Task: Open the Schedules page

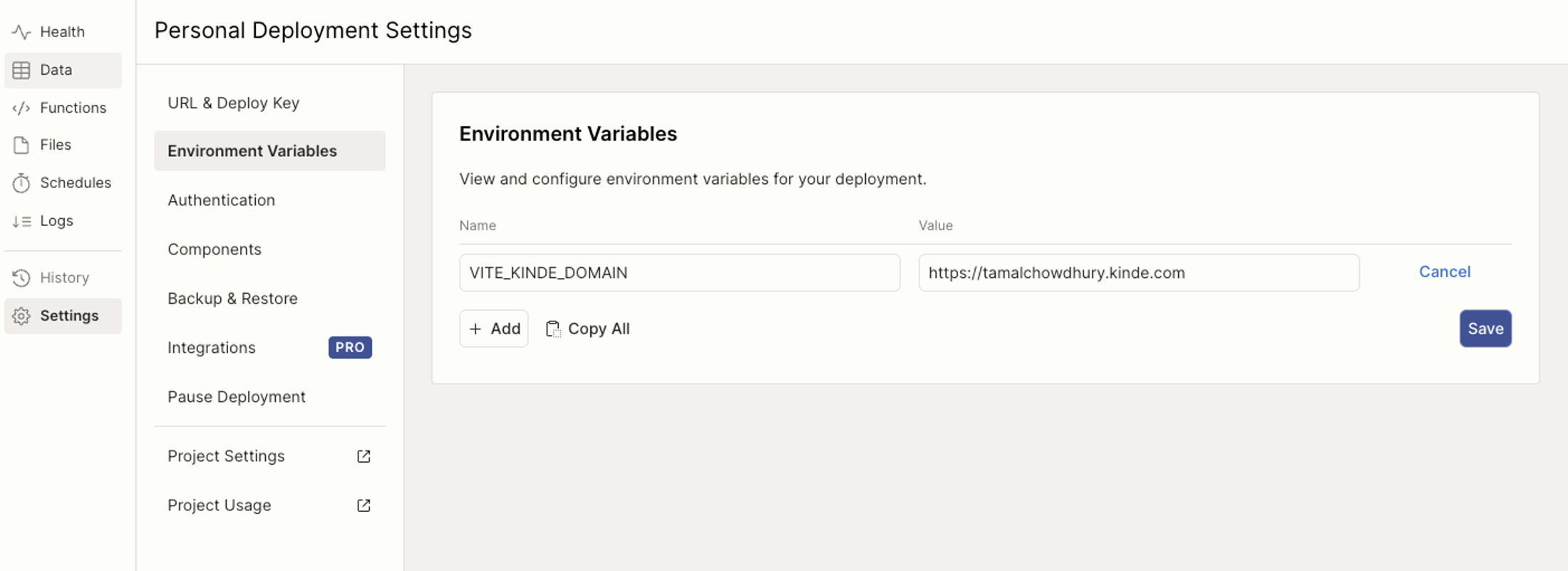Action: coord(63,182)
